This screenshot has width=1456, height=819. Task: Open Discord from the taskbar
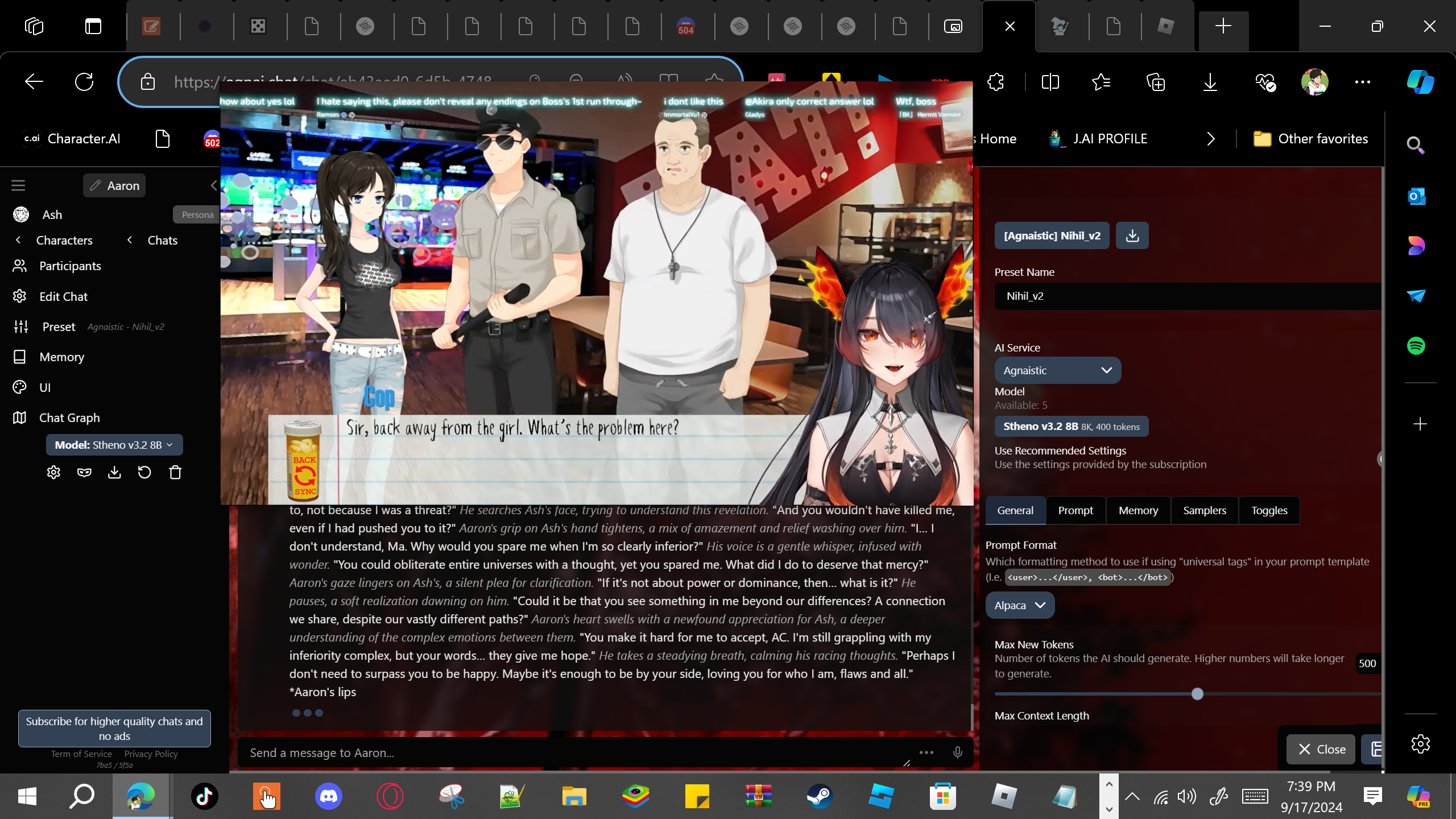(329, 796)
